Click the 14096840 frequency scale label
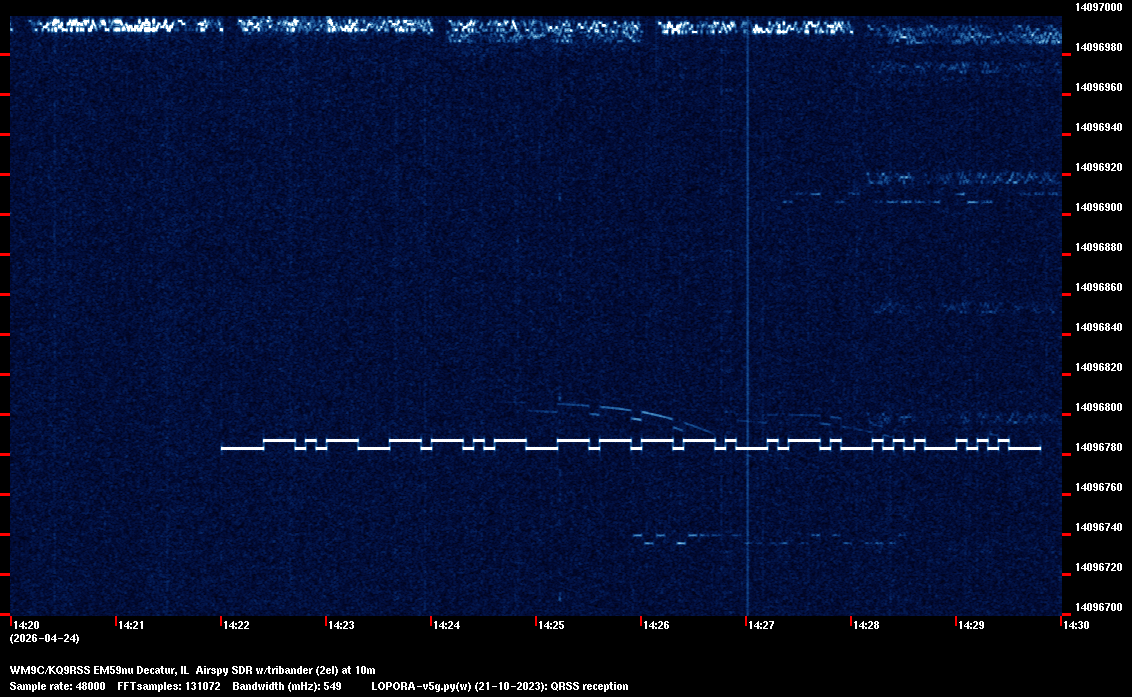The image size is (1132, 697). (1097, 327)
